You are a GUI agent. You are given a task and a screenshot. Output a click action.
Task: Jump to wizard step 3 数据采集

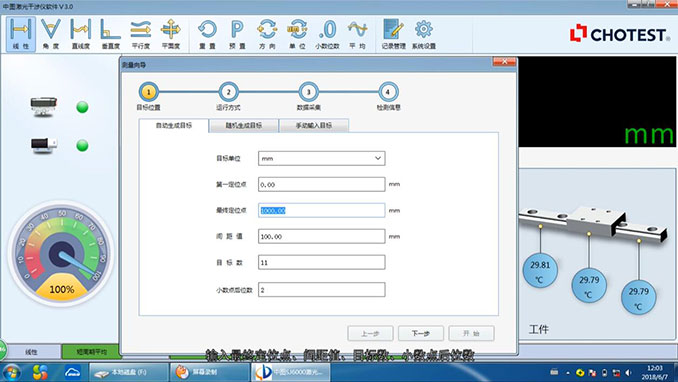tap(308, 92)
